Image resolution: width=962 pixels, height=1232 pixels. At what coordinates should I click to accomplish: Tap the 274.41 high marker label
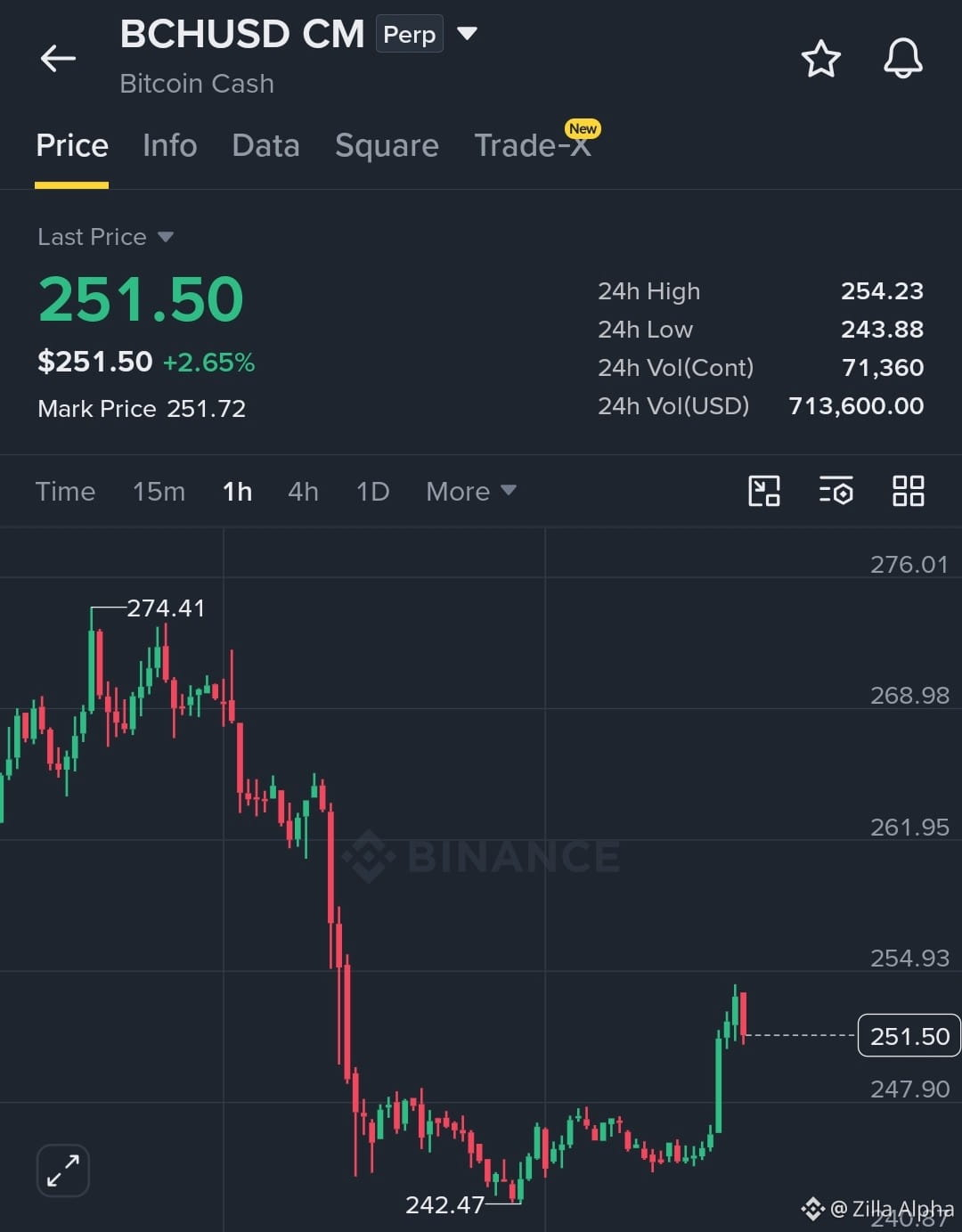point(166,608)
